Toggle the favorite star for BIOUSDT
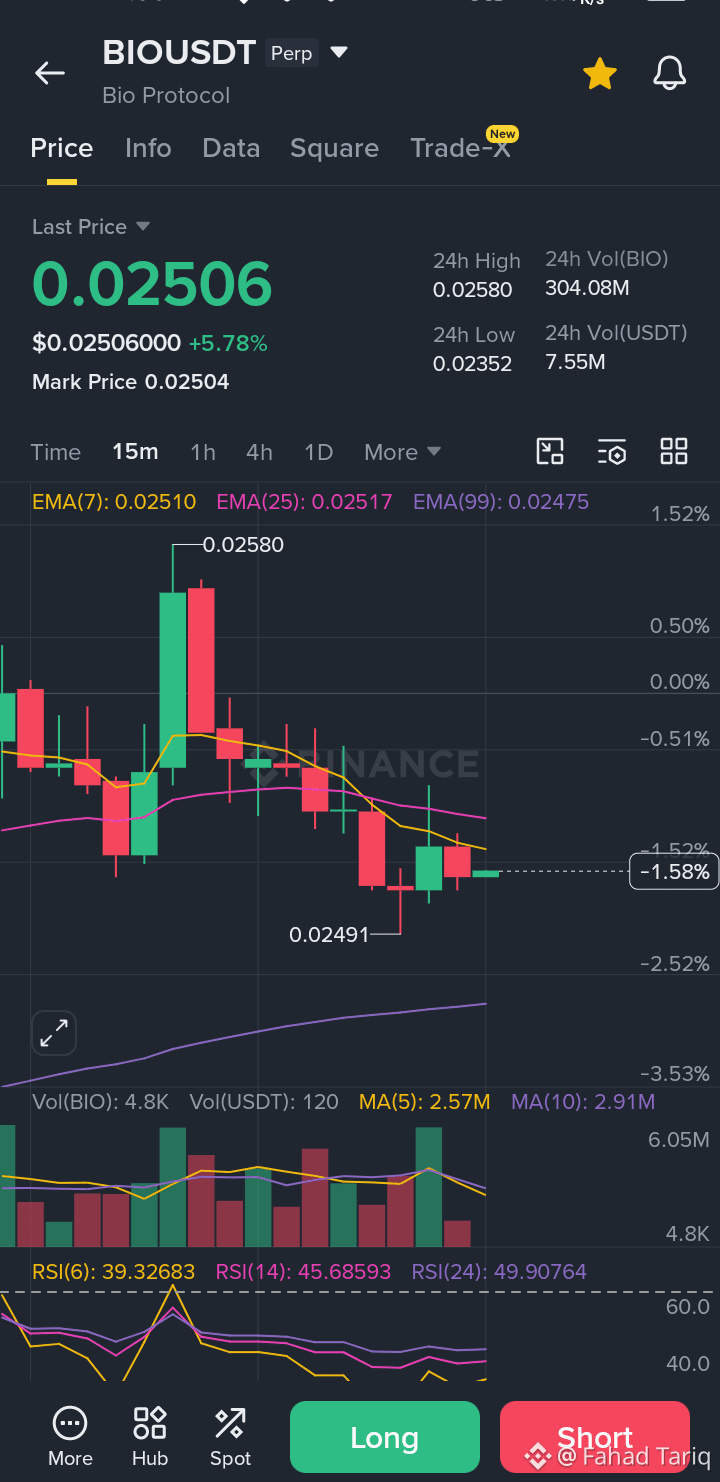 pyautogui.click(x=599, y=73)
